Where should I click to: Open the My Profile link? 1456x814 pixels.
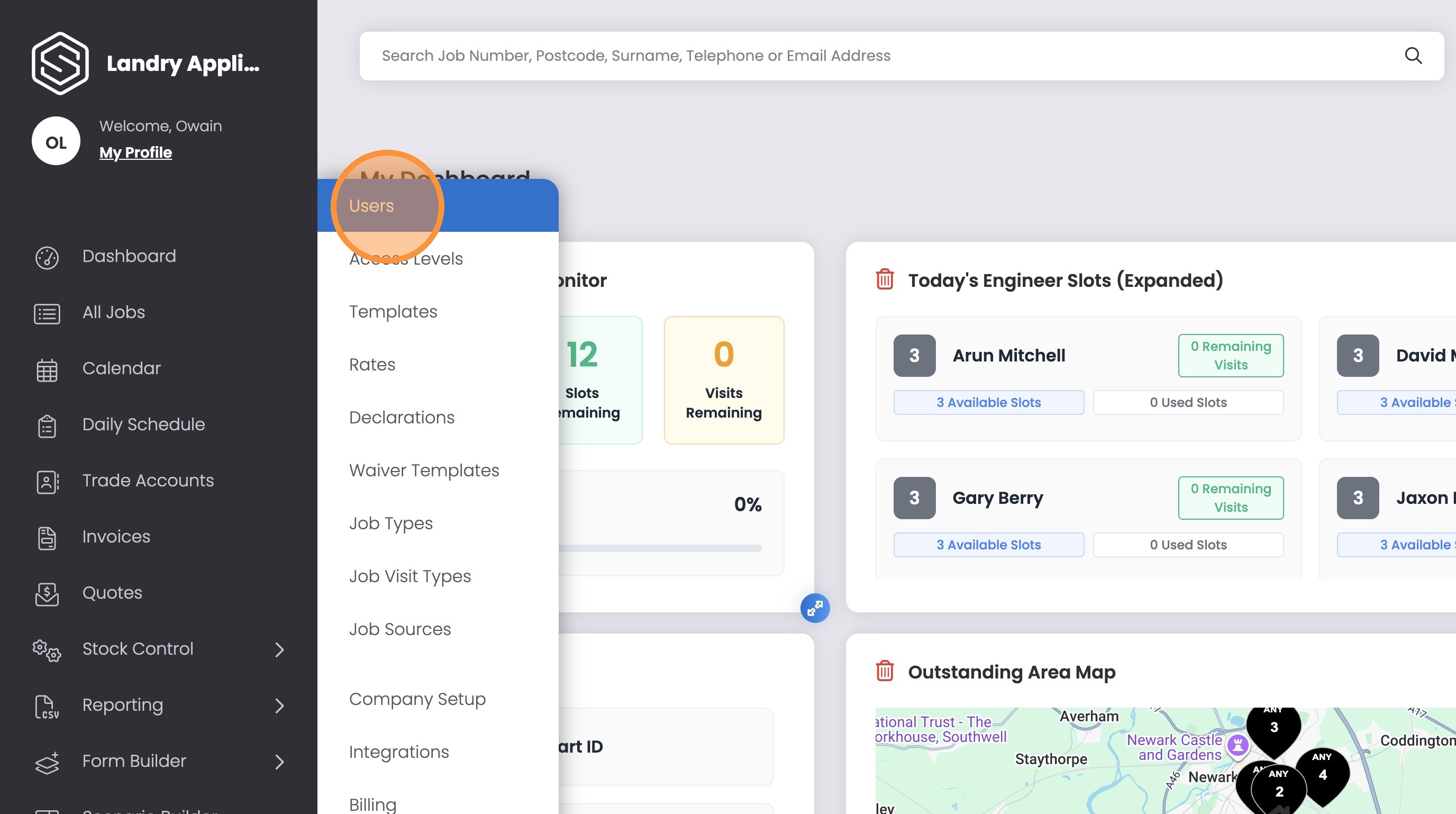pos(135,152)
